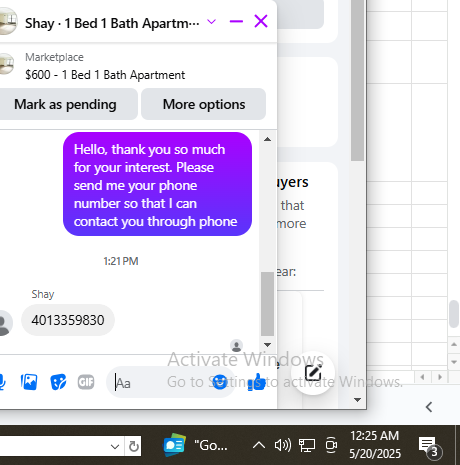The image size is (460, 465).
Task: Send a thumbs up like
Action: click(x=257, y=382)
